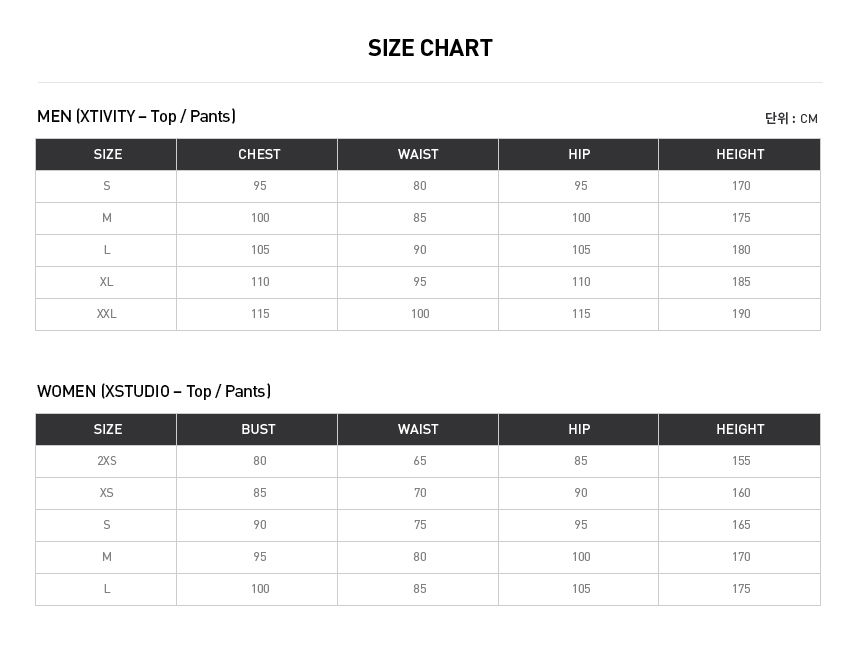Click the men's WAIST column header
Image resolution: width=860 pixels, height=658 pixels.
pos(418,154)
